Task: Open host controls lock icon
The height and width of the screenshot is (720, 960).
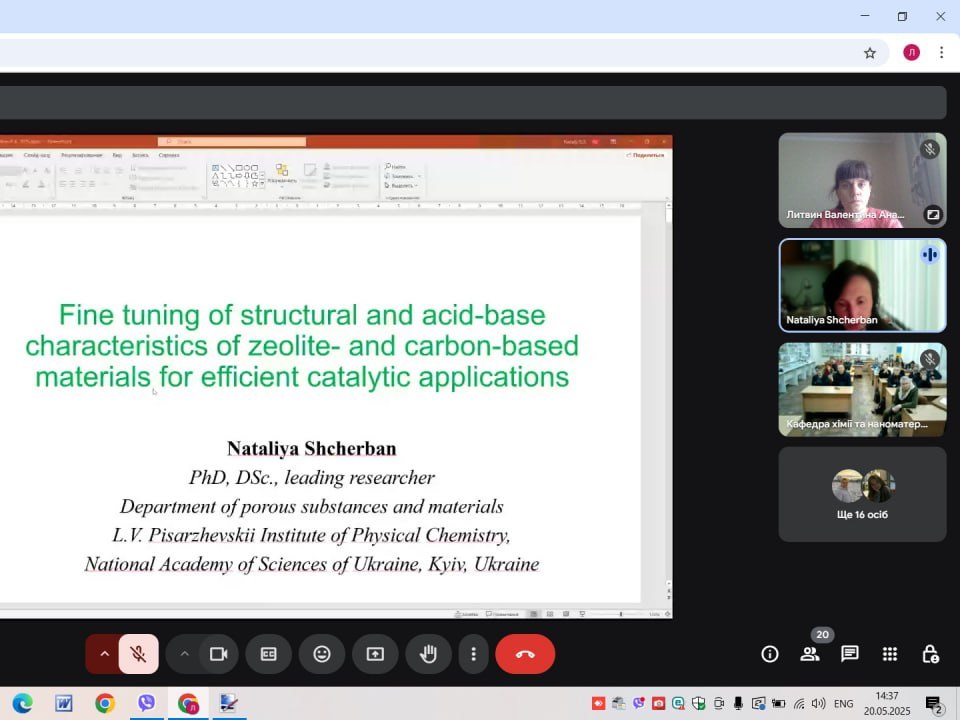Action: pyautogui.click(x=930, y=654)
